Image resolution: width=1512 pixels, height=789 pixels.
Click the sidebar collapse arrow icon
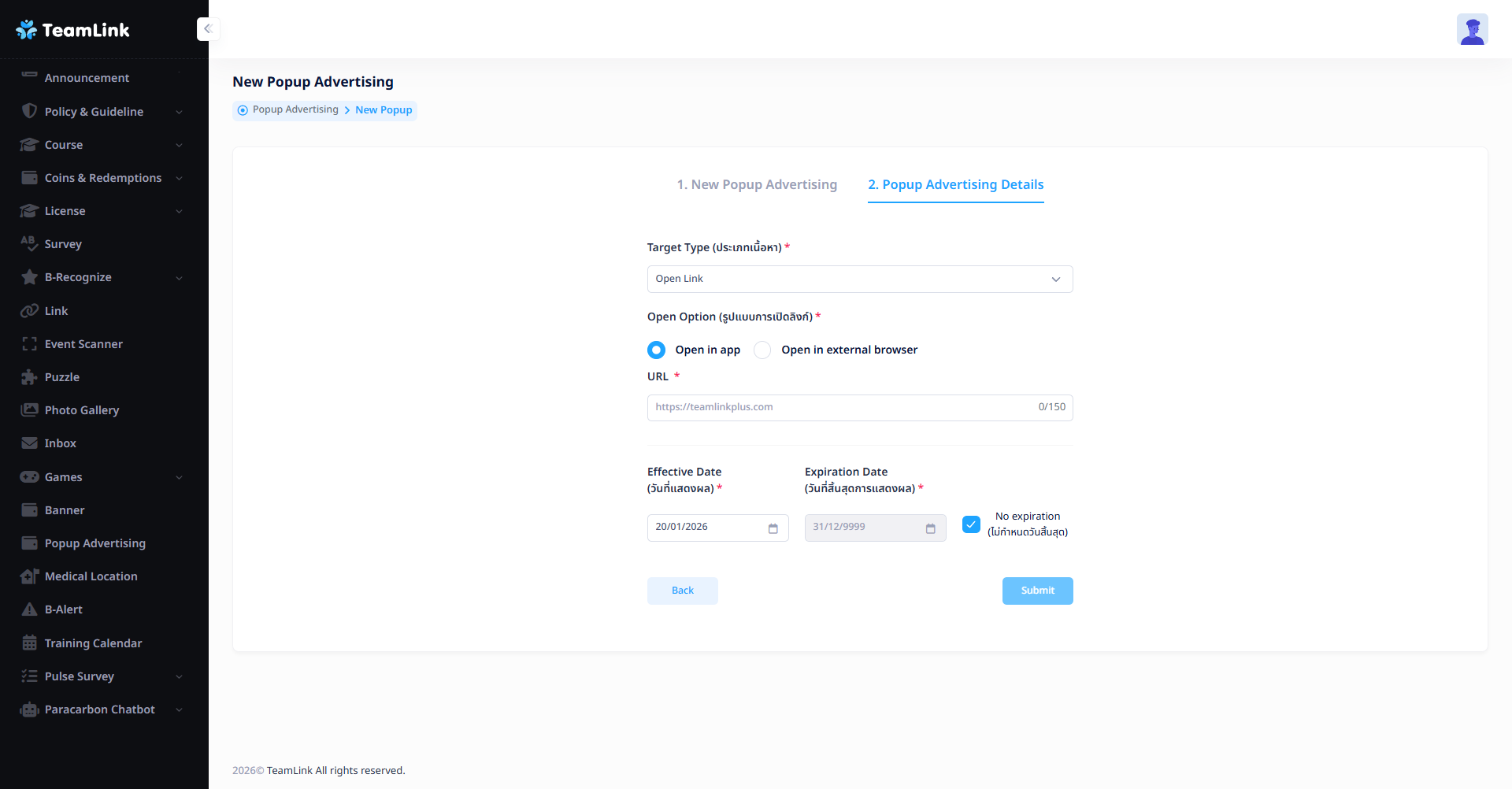click(208, 29)
